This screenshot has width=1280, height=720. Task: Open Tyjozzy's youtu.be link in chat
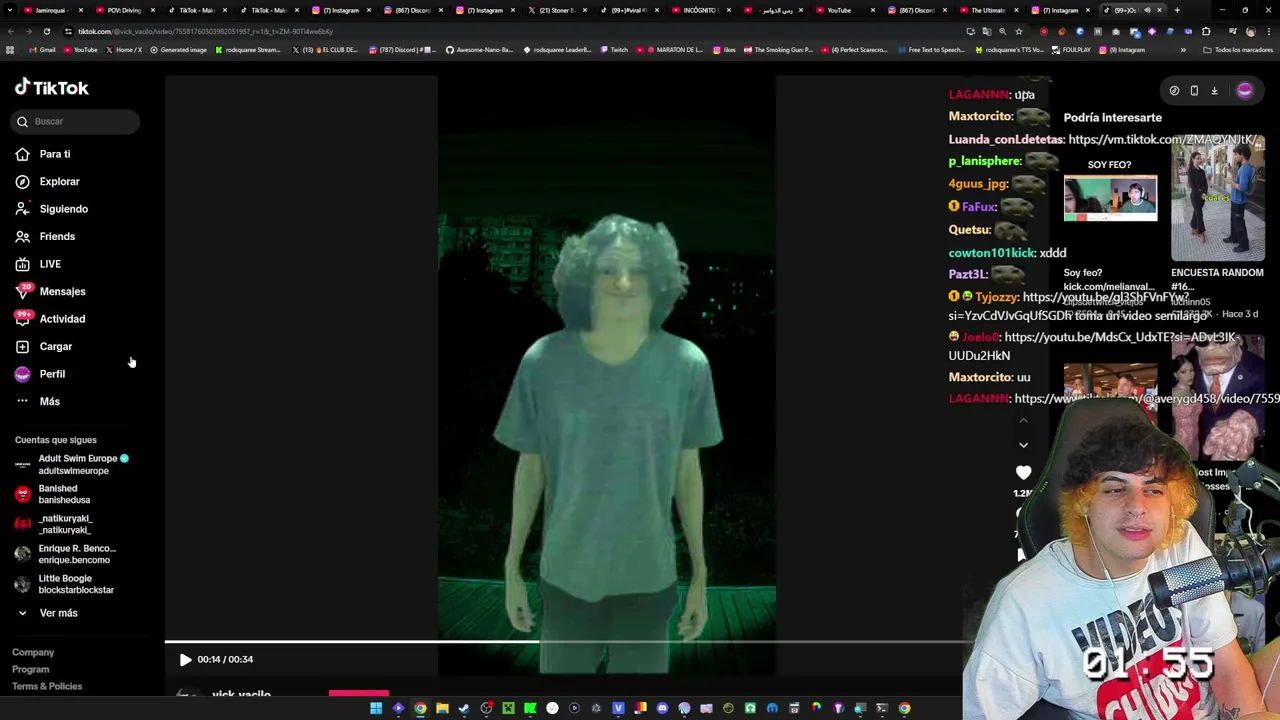point(1106,297)
